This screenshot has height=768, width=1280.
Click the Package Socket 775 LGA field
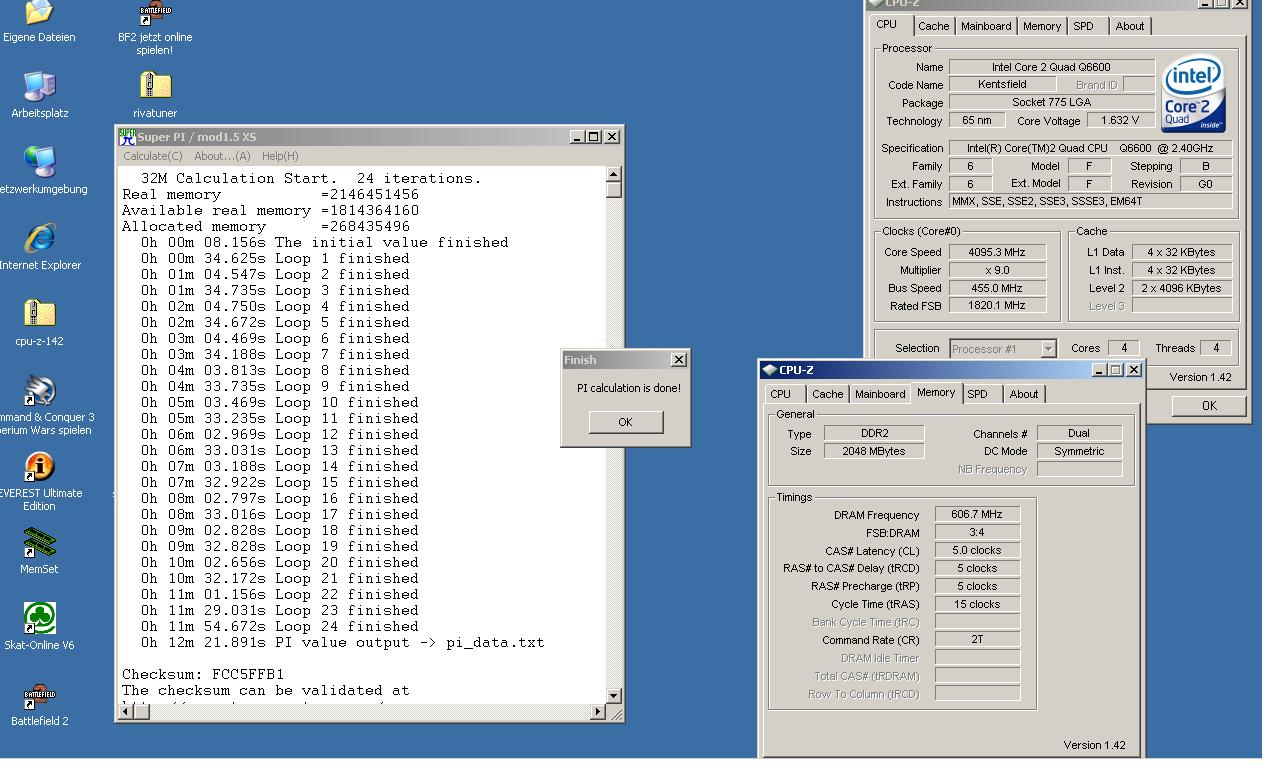click(1051, 102)
